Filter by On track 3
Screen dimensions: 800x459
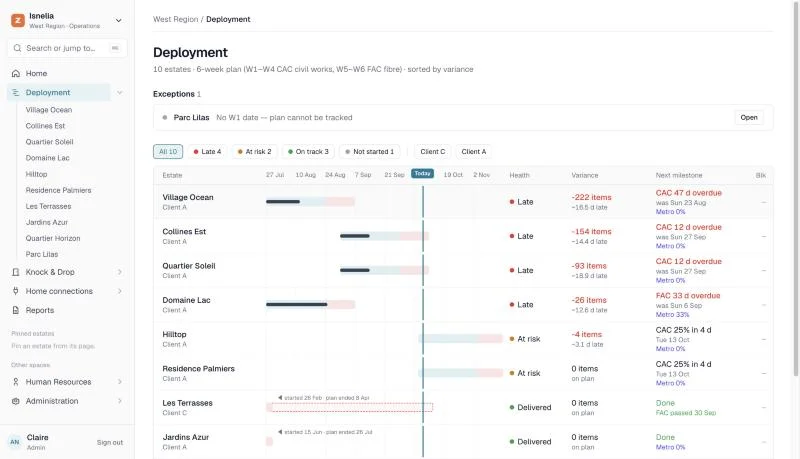point(308,151)
